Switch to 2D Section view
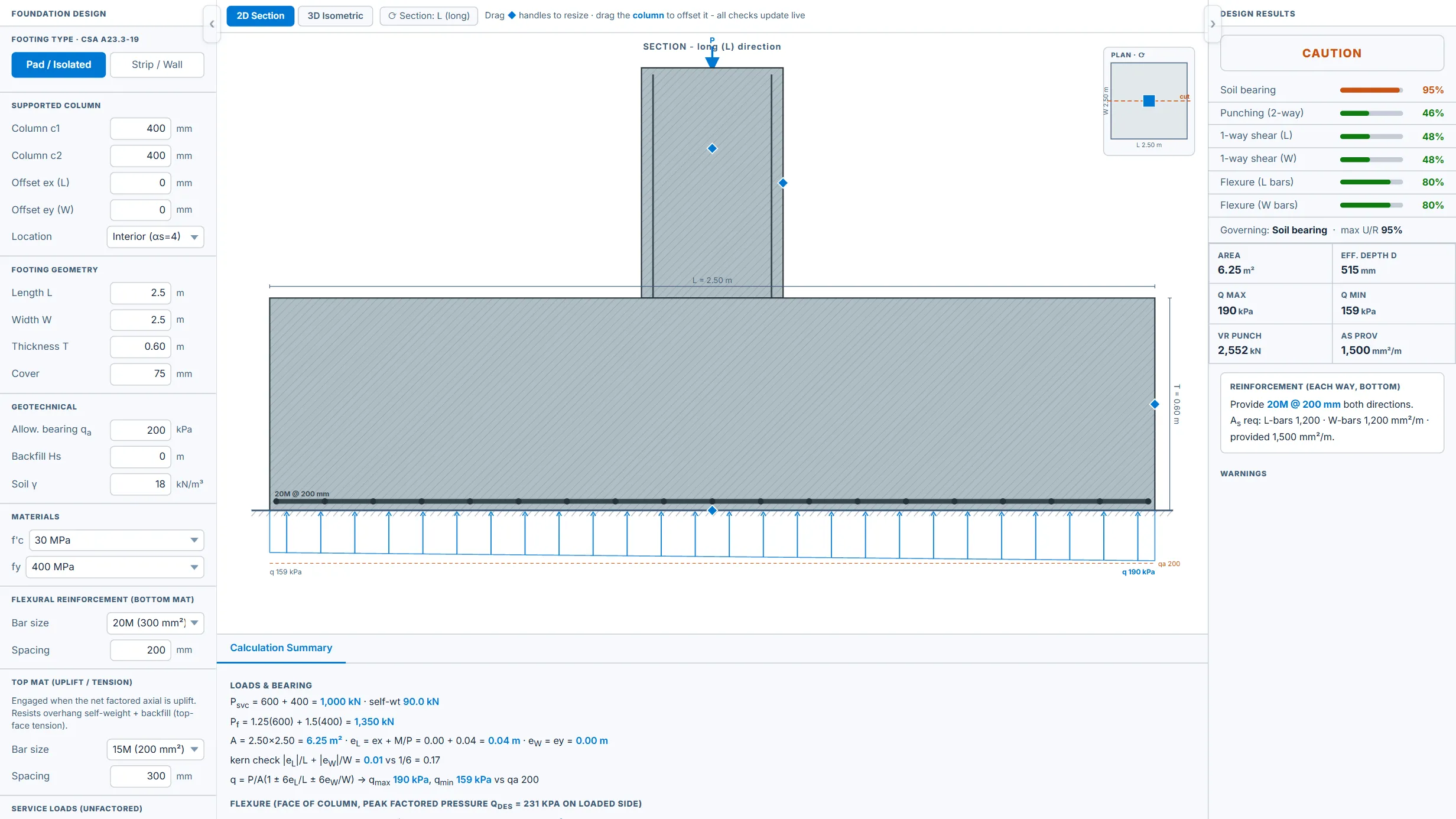This screenshot has height=819, width=1456. (261, 16)
